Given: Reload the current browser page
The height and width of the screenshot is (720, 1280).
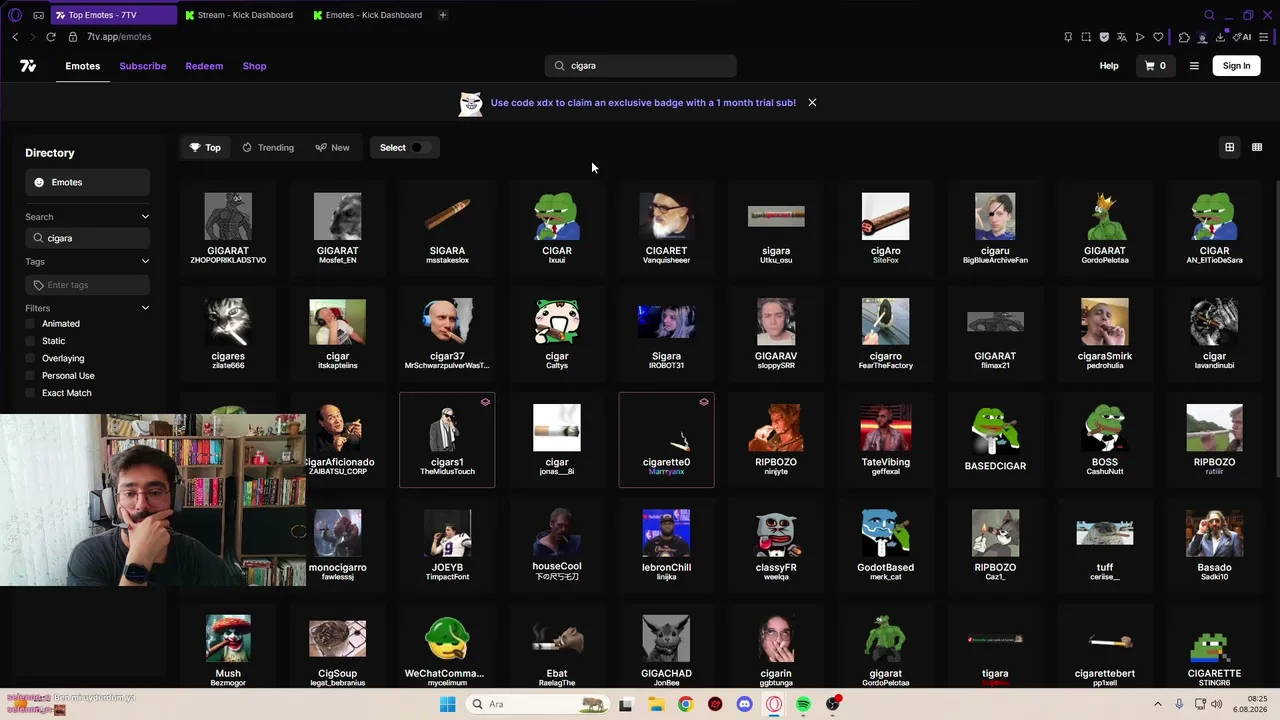Looking at the screenshot, I should (x=51, y=37).
